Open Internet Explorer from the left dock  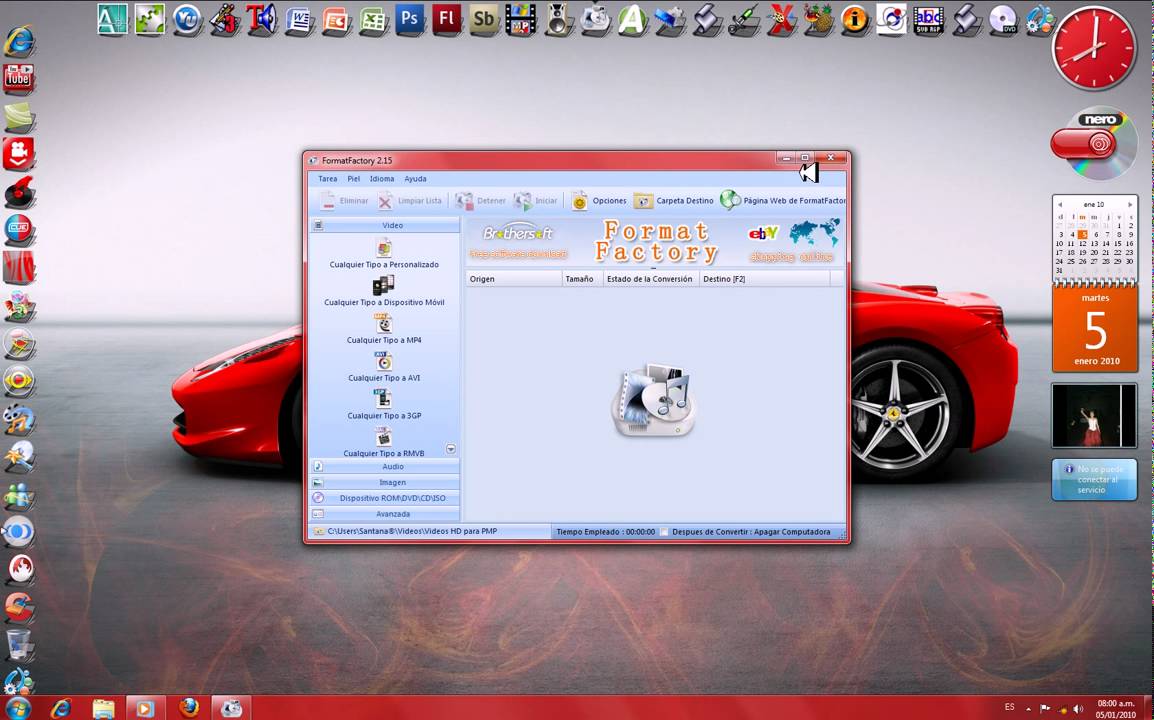[x=18, y=41]
